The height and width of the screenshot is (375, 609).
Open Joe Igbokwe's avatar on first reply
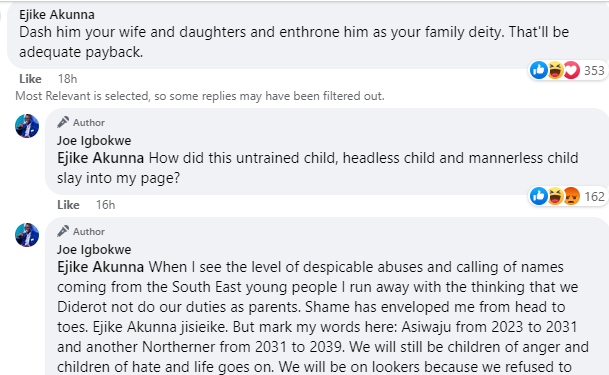[27, 126]
